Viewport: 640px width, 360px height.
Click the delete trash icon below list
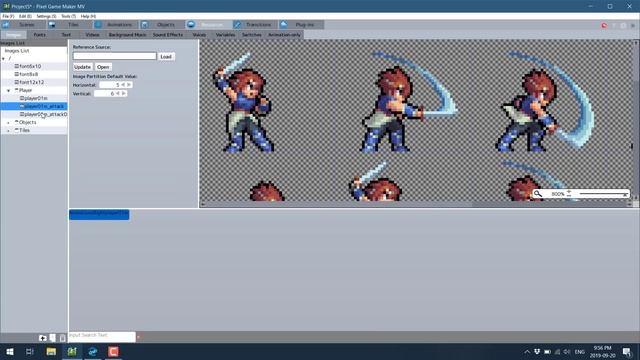pyautogui.click(x=62, y=338)
